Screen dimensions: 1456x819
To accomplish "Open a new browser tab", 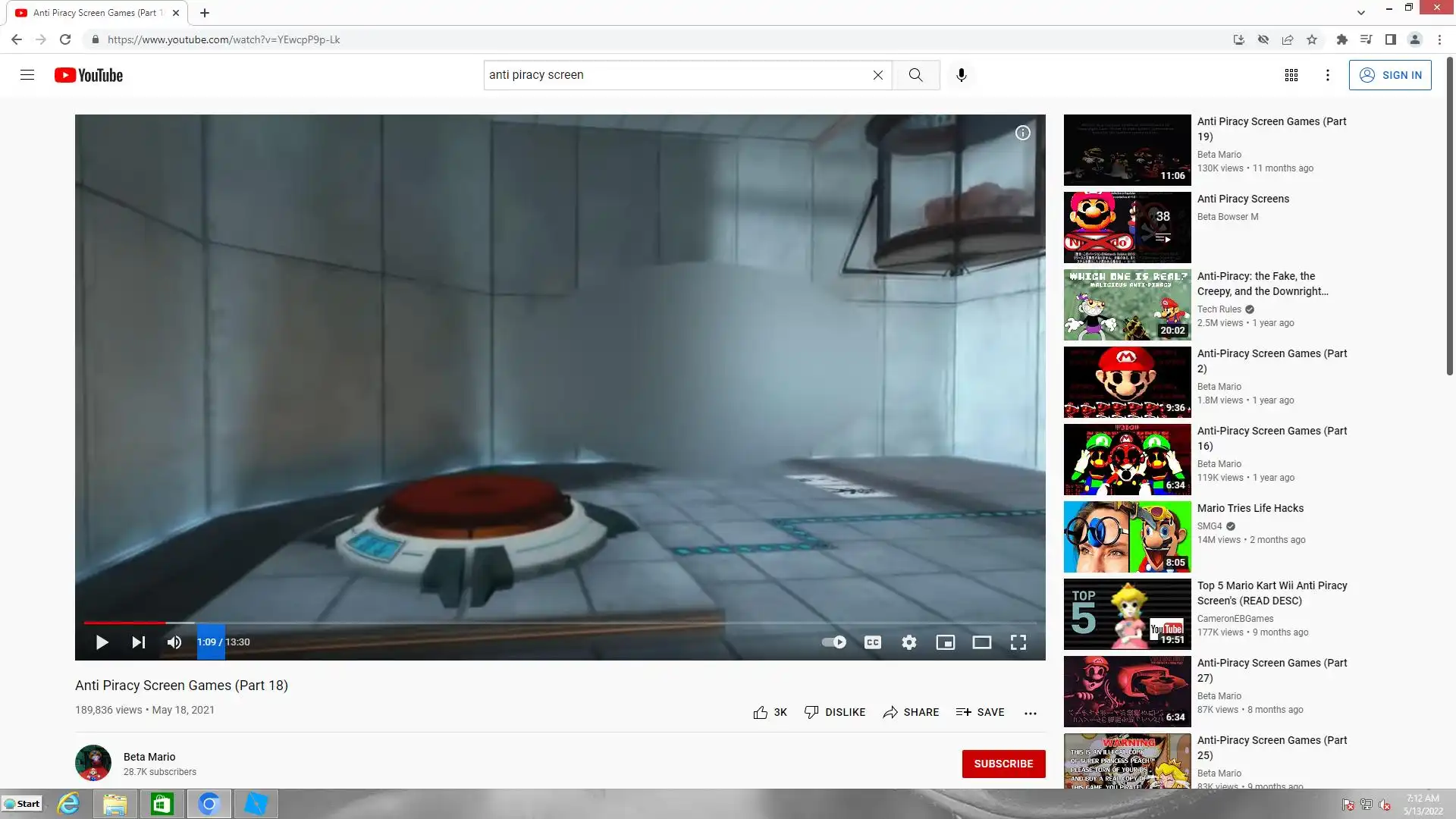I will click(x=205, y=13).
